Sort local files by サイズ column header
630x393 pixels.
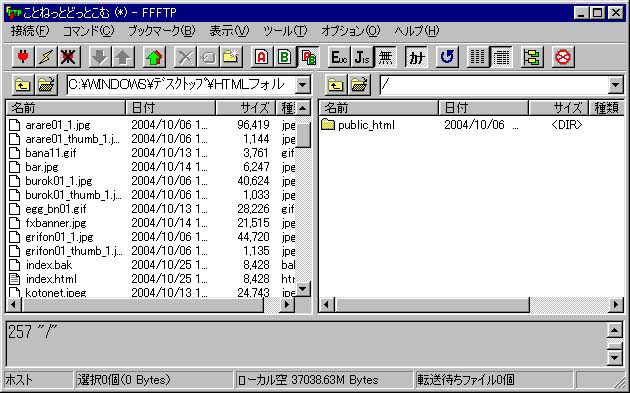tap(245, 108)
